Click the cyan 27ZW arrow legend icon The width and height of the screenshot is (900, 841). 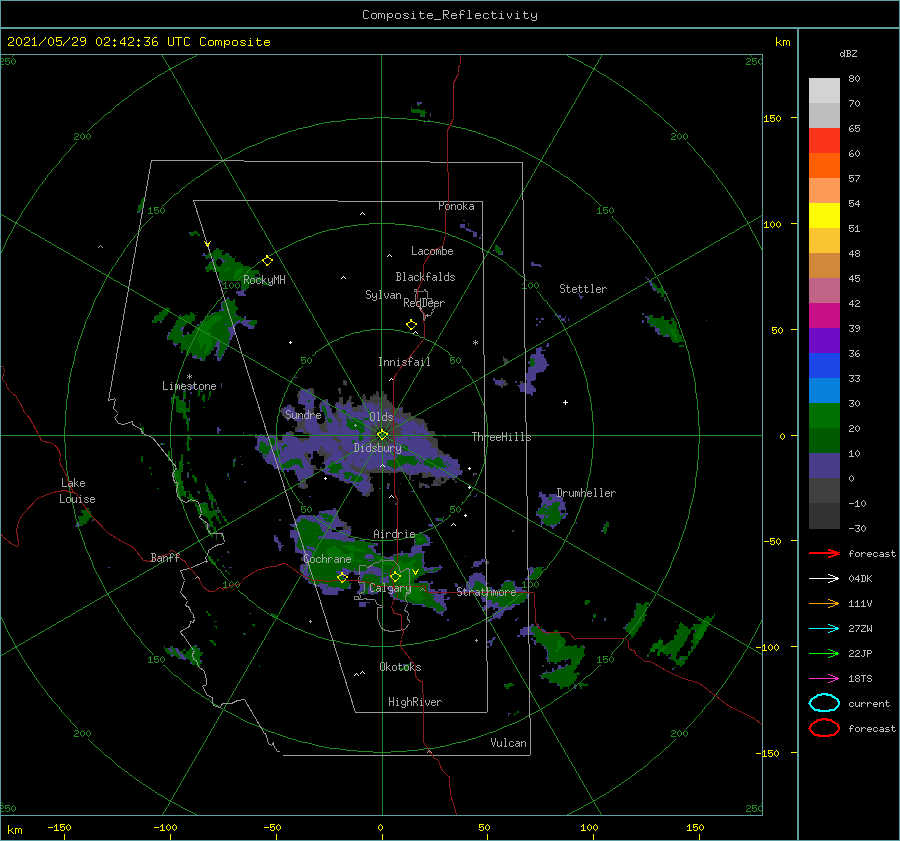(824, 629)
